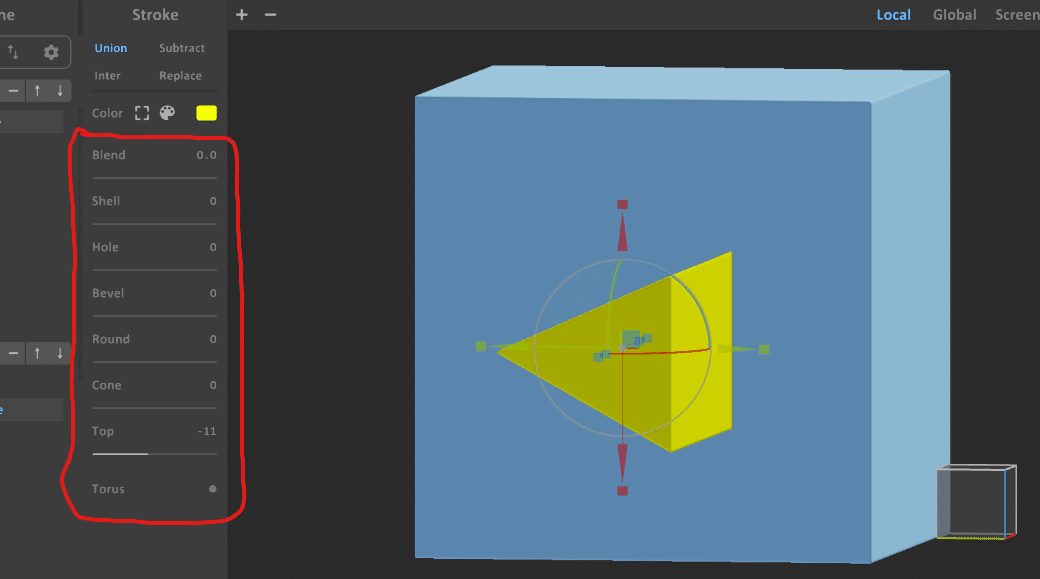Click the Top value -11

[x=207, y=431]
